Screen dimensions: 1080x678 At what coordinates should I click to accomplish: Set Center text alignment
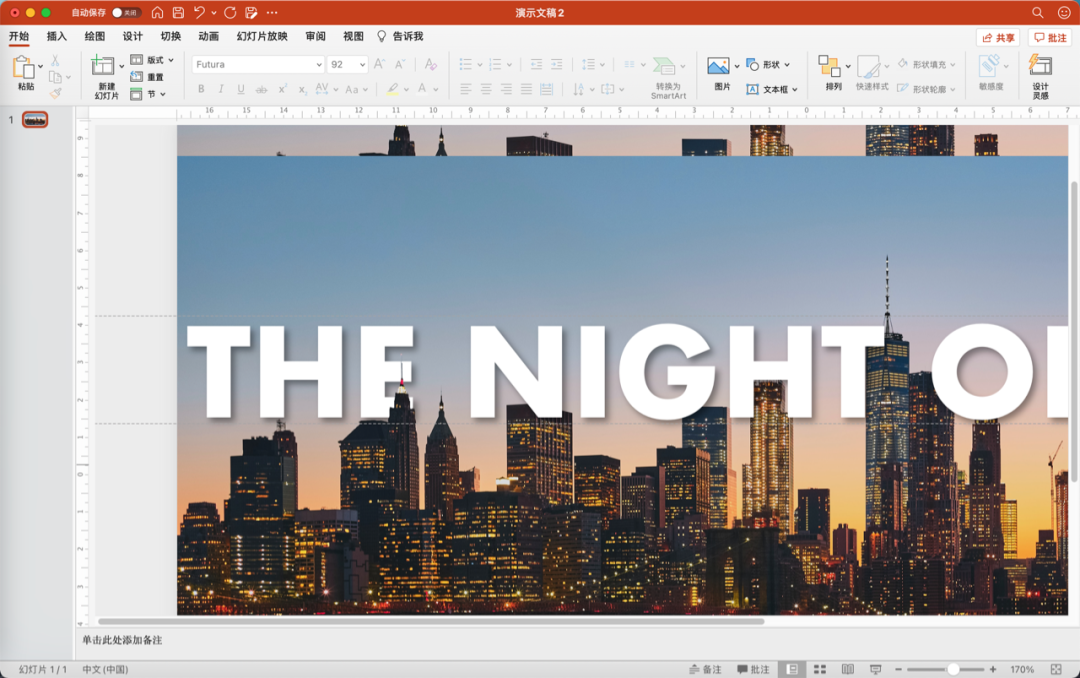coord(486,89)
